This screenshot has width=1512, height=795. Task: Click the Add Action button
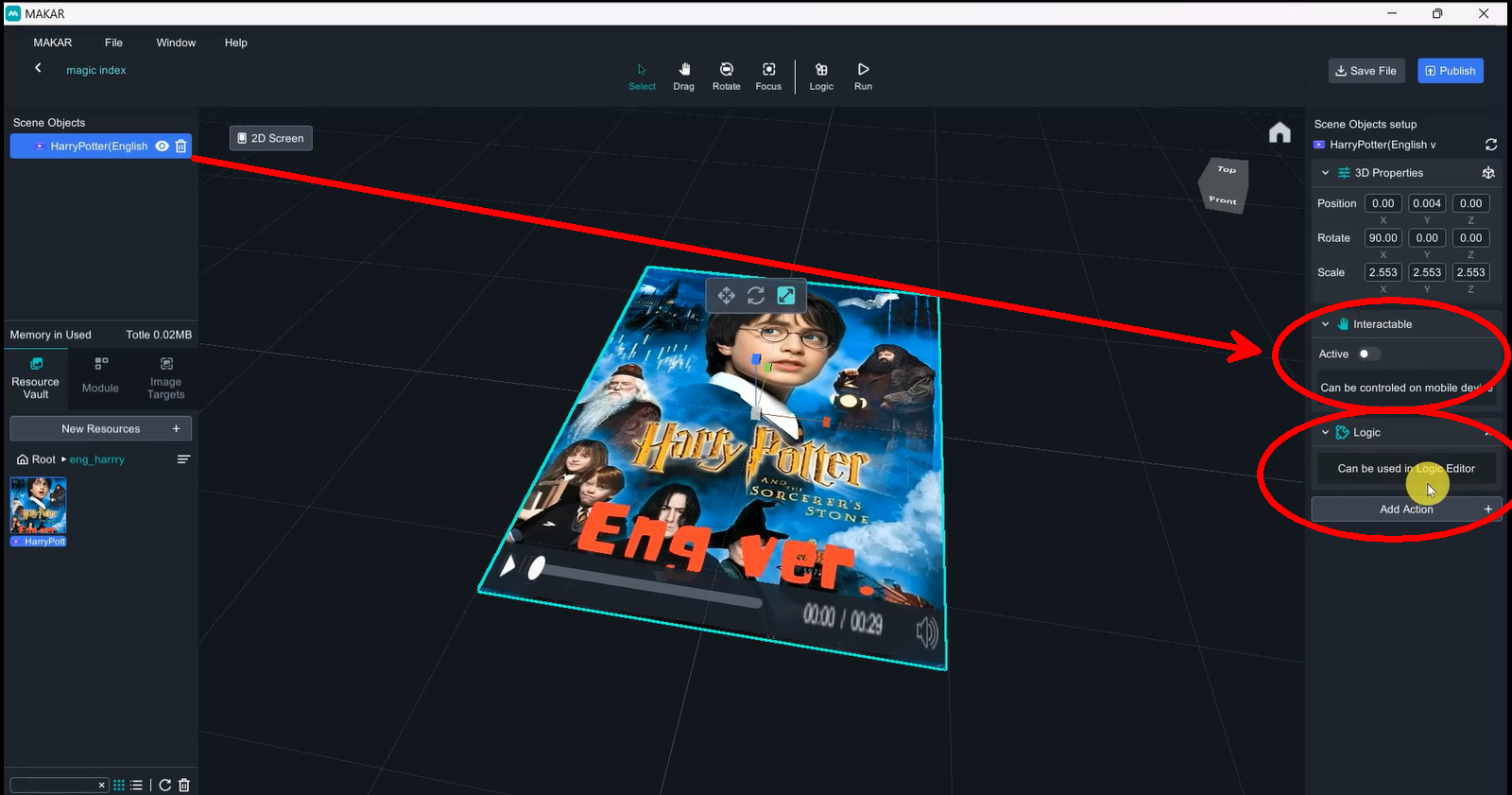[1405, 510]
